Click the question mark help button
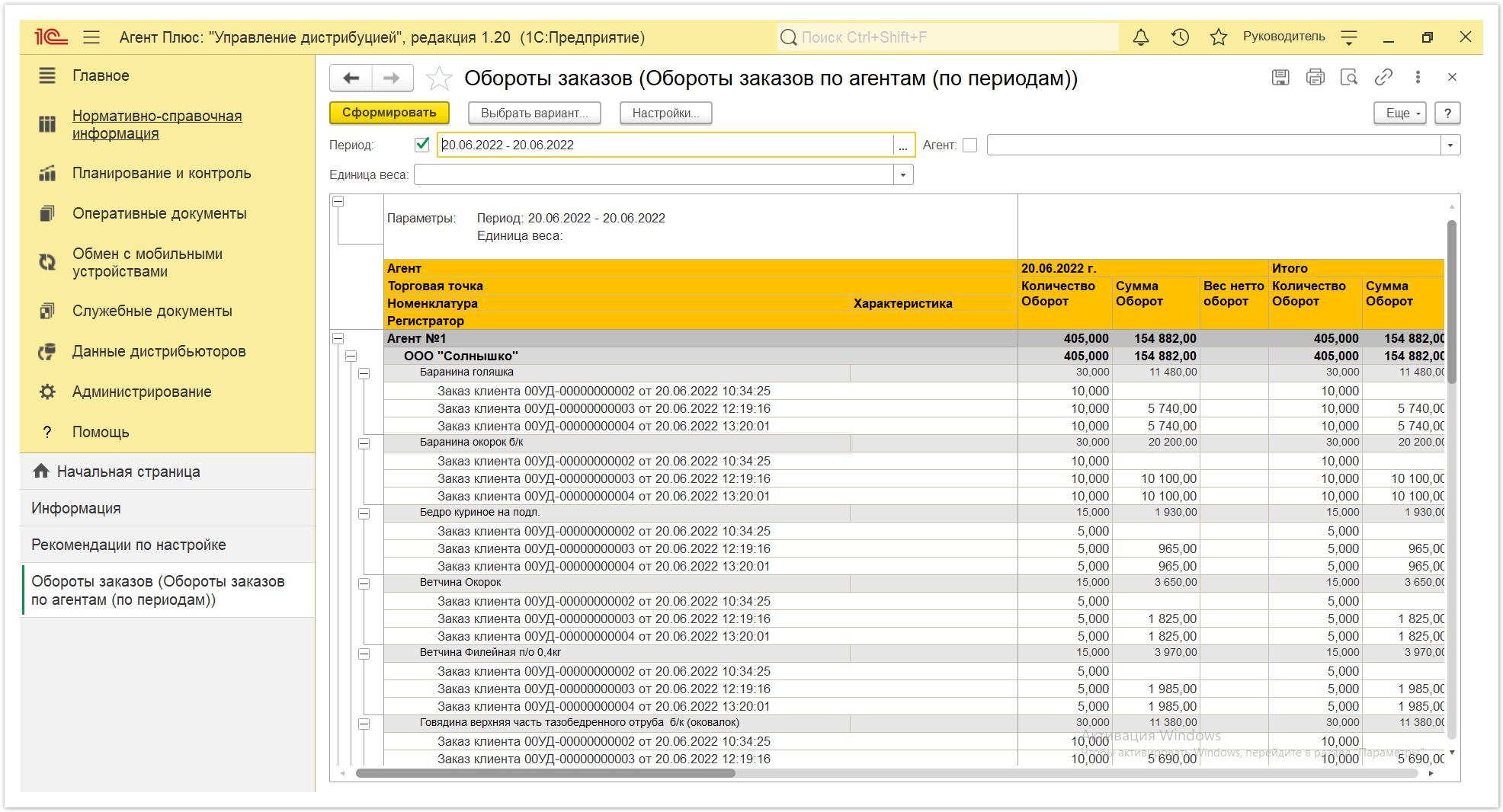Image resolution: width=1503 pixels, height=812 pixels. tap(1447, 113)
